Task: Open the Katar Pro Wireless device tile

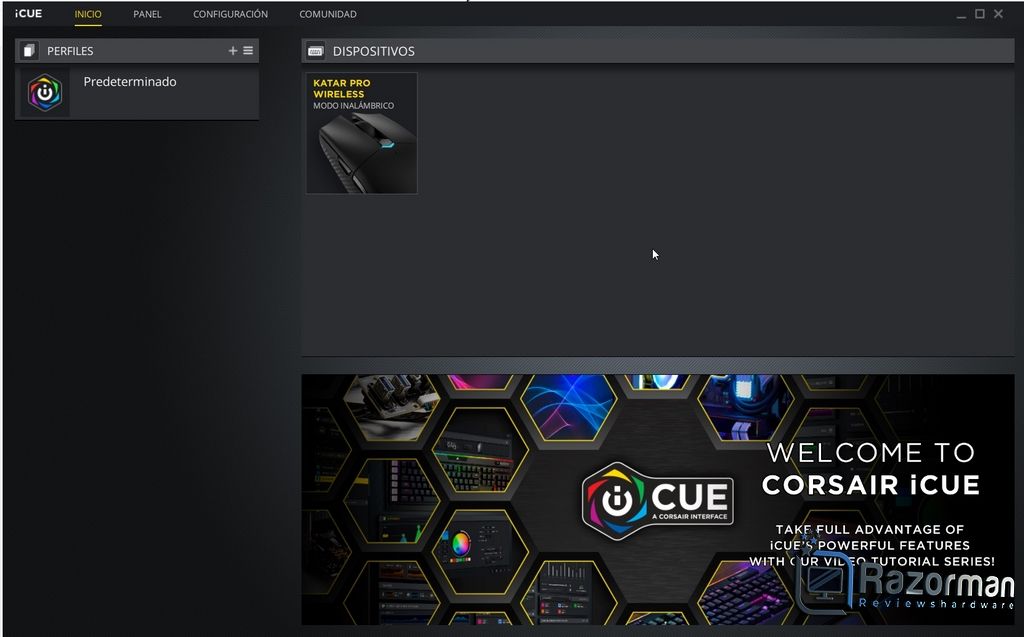Action: [362, 133]
